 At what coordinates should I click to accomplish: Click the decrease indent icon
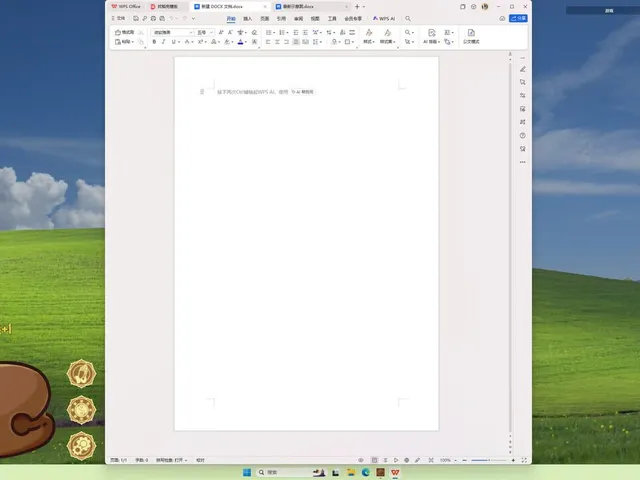pos(296,32)
